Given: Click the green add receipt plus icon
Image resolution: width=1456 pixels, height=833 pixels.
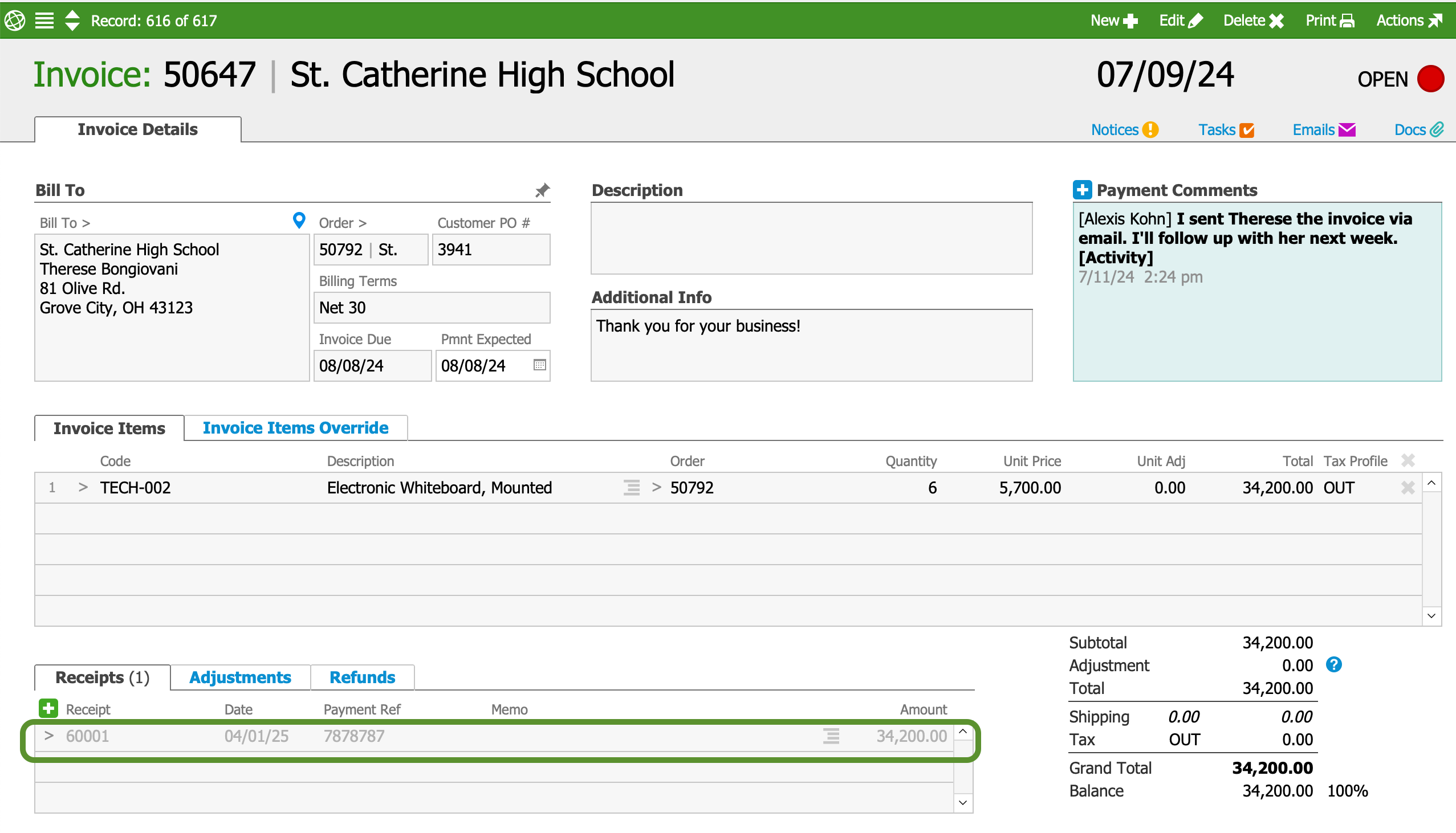Looking at the screenshot, I should pyautogui.click(x=48, y=708).
